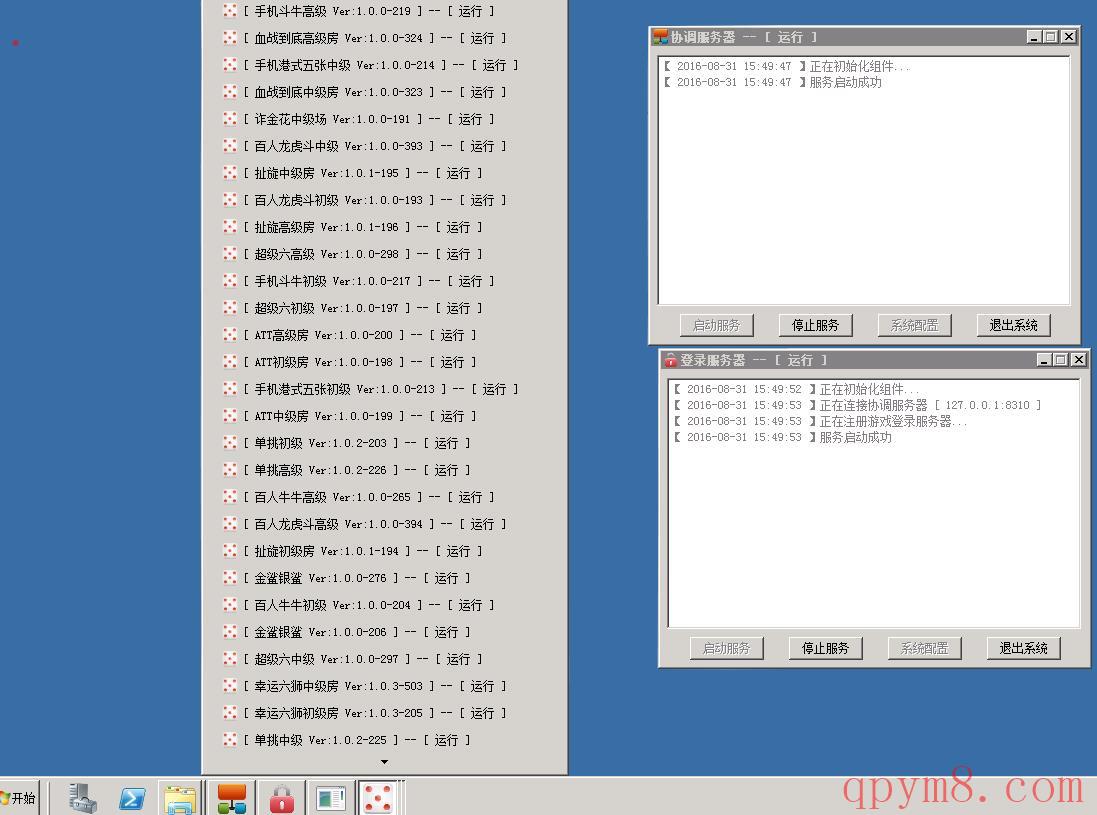
Task: Click the dice icon beside 扯旋高级房
Action: (229, 227)
